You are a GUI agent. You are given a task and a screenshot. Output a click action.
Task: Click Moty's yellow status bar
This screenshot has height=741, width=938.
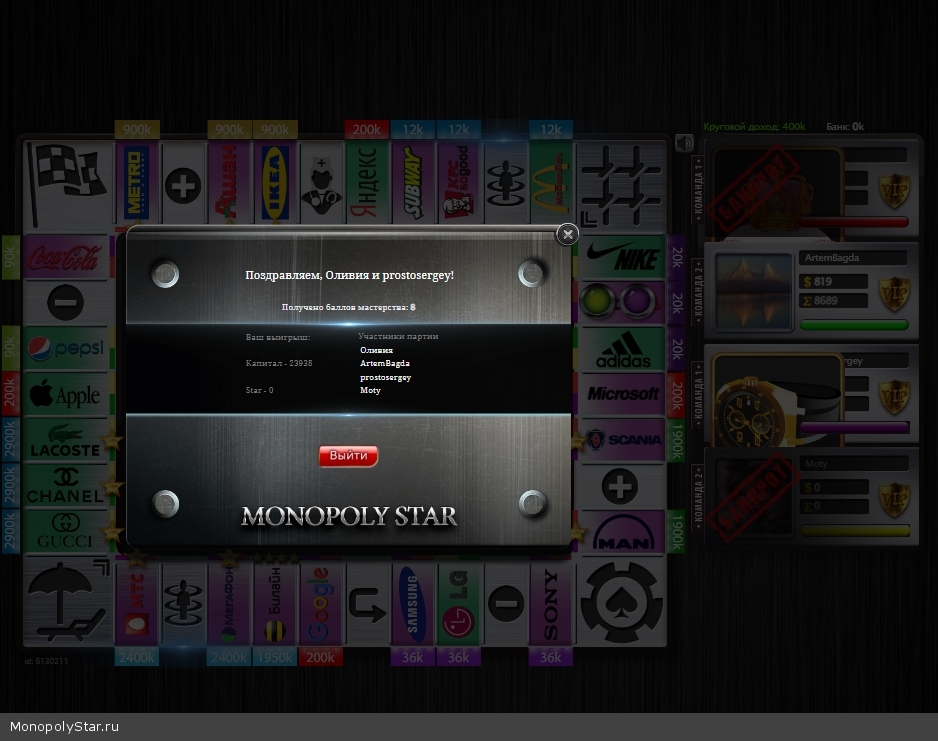pyautogui.click(x=854, y=530)
